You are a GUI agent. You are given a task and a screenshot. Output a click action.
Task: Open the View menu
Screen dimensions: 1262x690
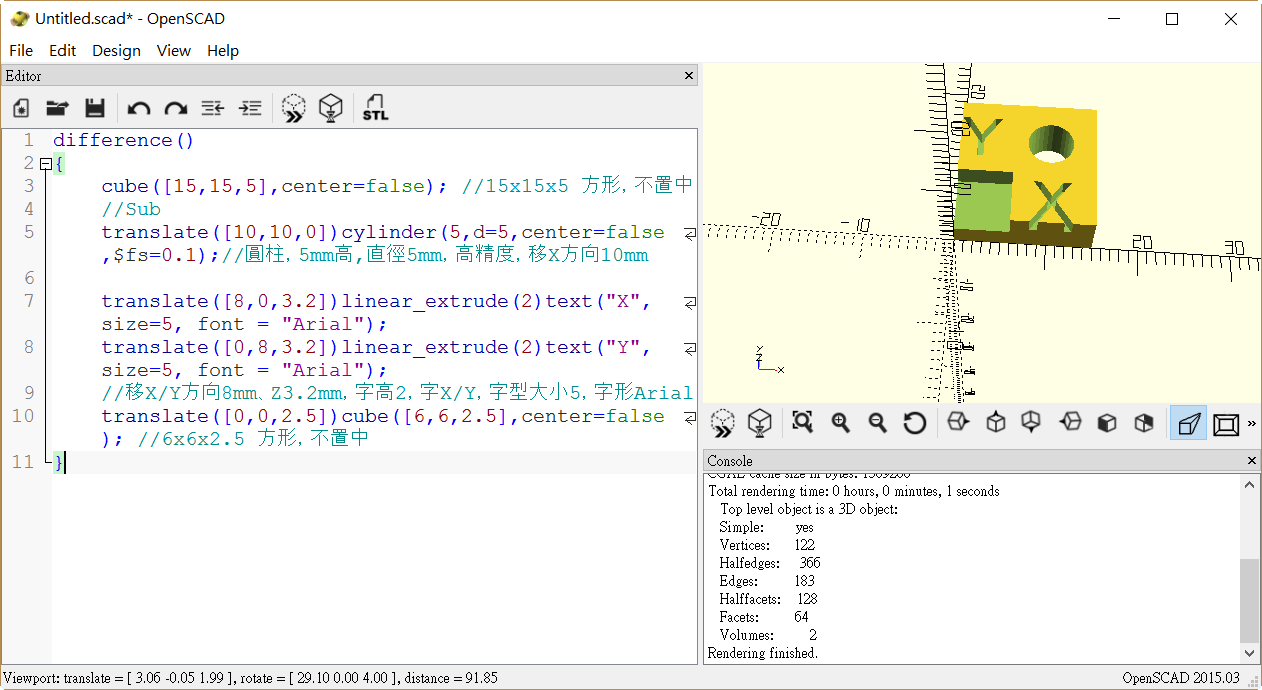click(x=174, y=50)
